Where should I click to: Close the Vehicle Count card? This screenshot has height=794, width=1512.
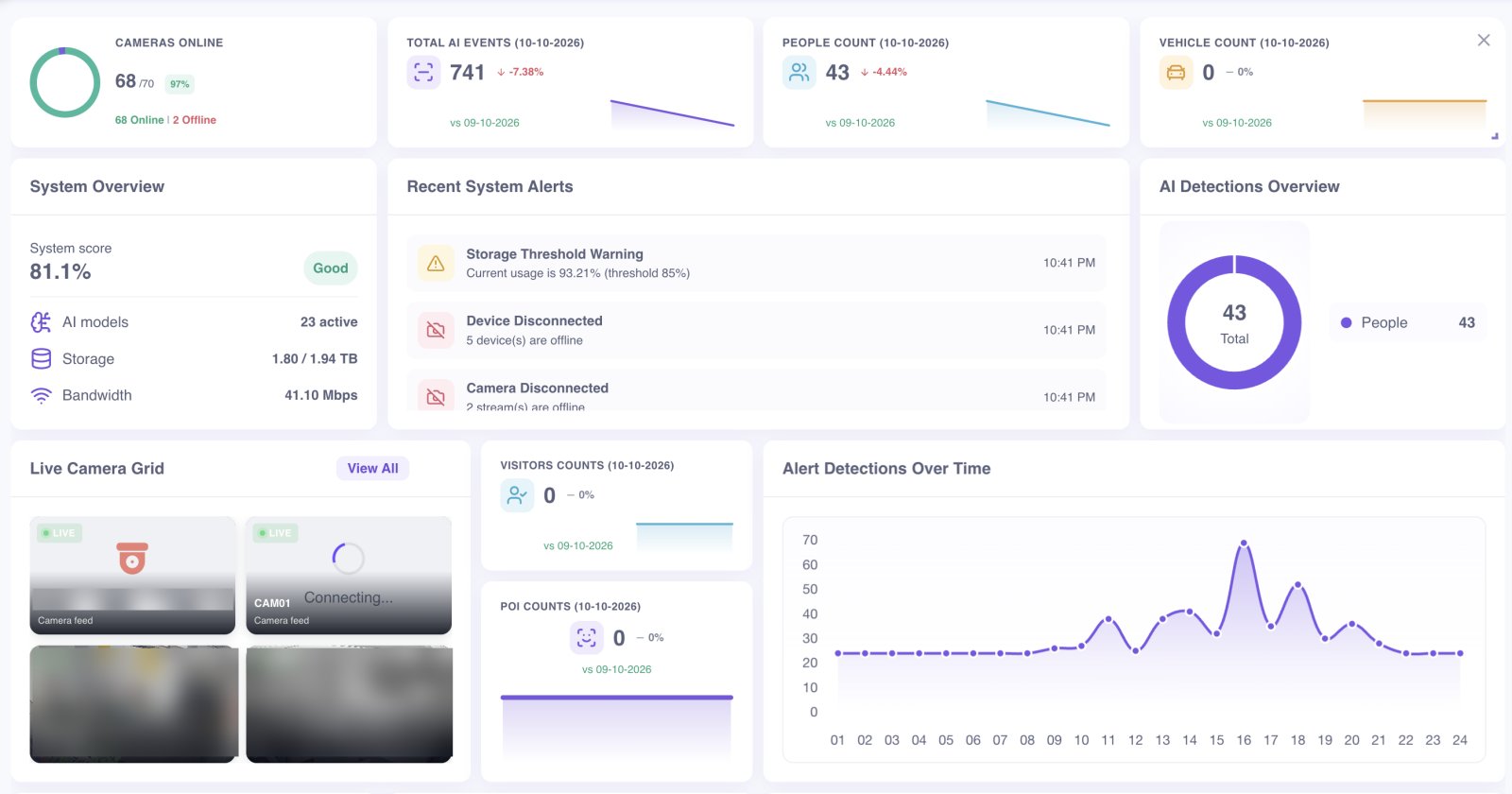tap(1484, 40)
